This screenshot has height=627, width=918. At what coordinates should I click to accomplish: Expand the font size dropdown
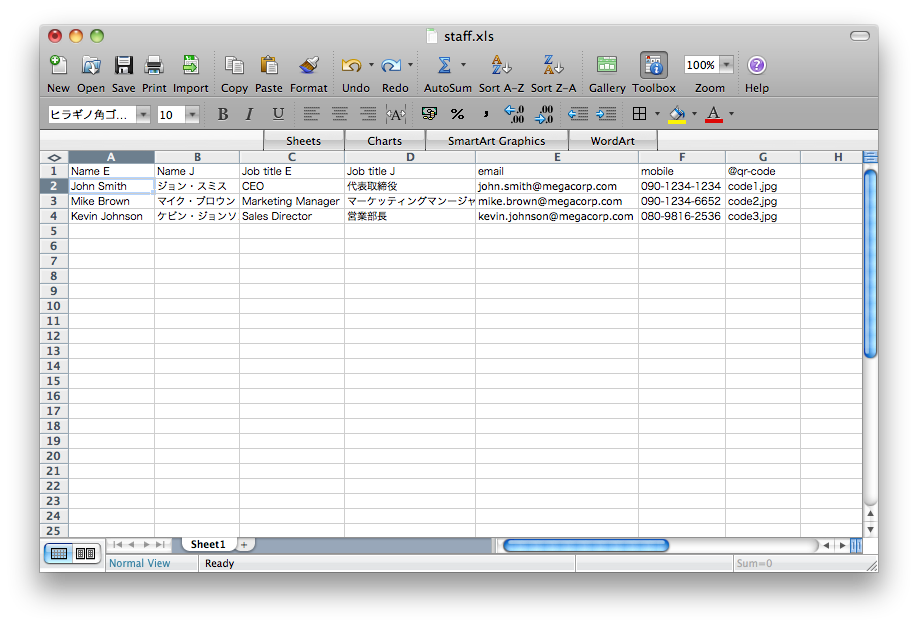(x=192, y=115)
